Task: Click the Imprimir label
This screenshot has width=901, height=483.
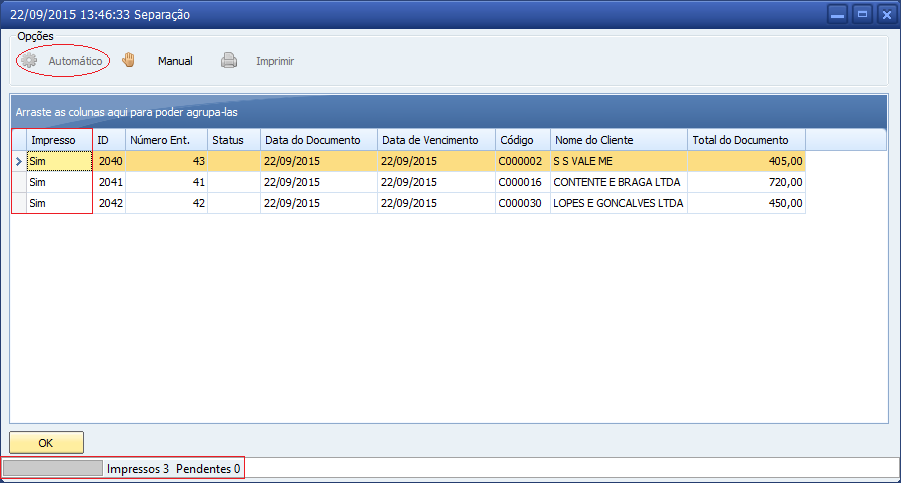Action: tap(275, 61)
